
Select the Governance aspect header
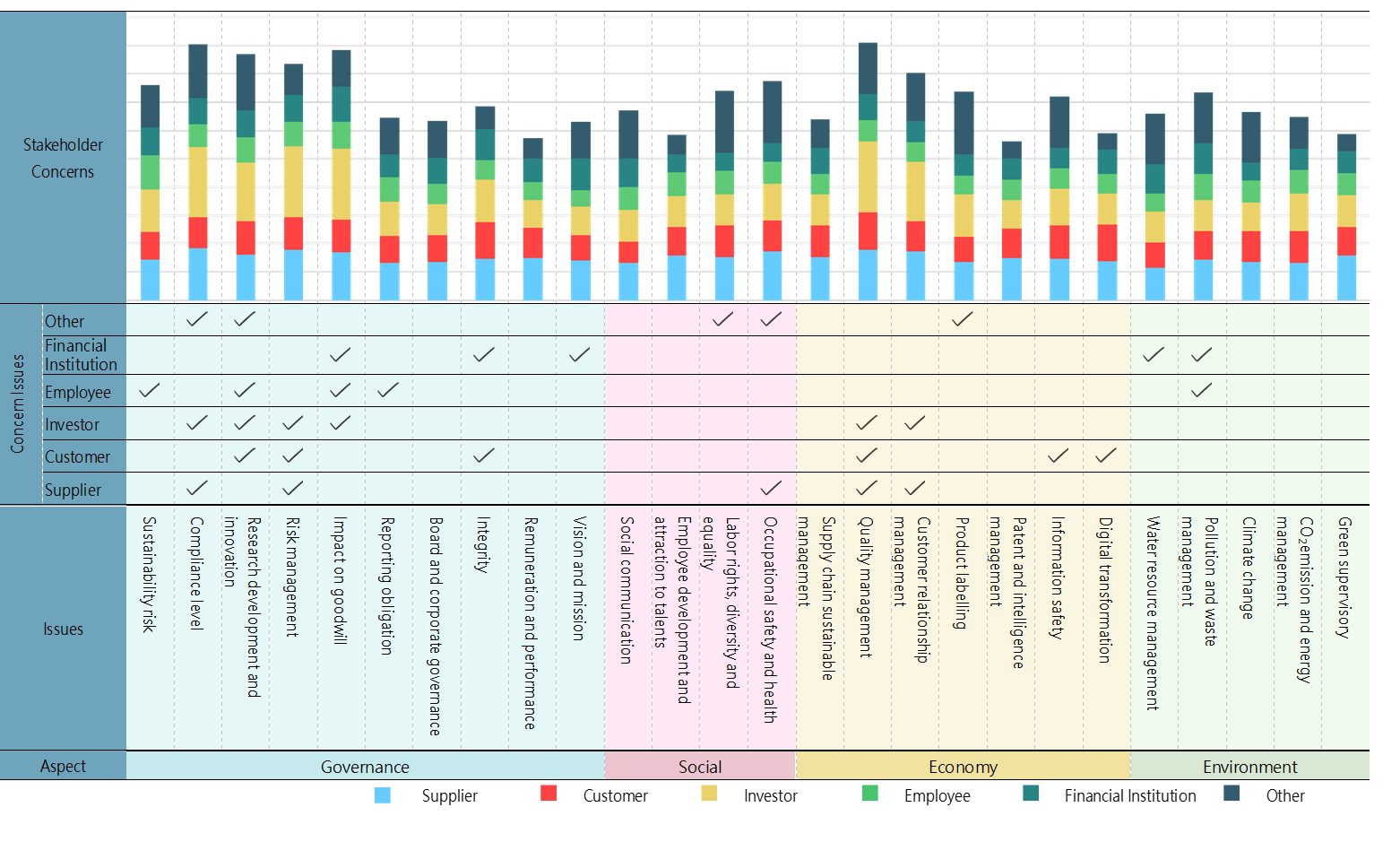point(365,767)
